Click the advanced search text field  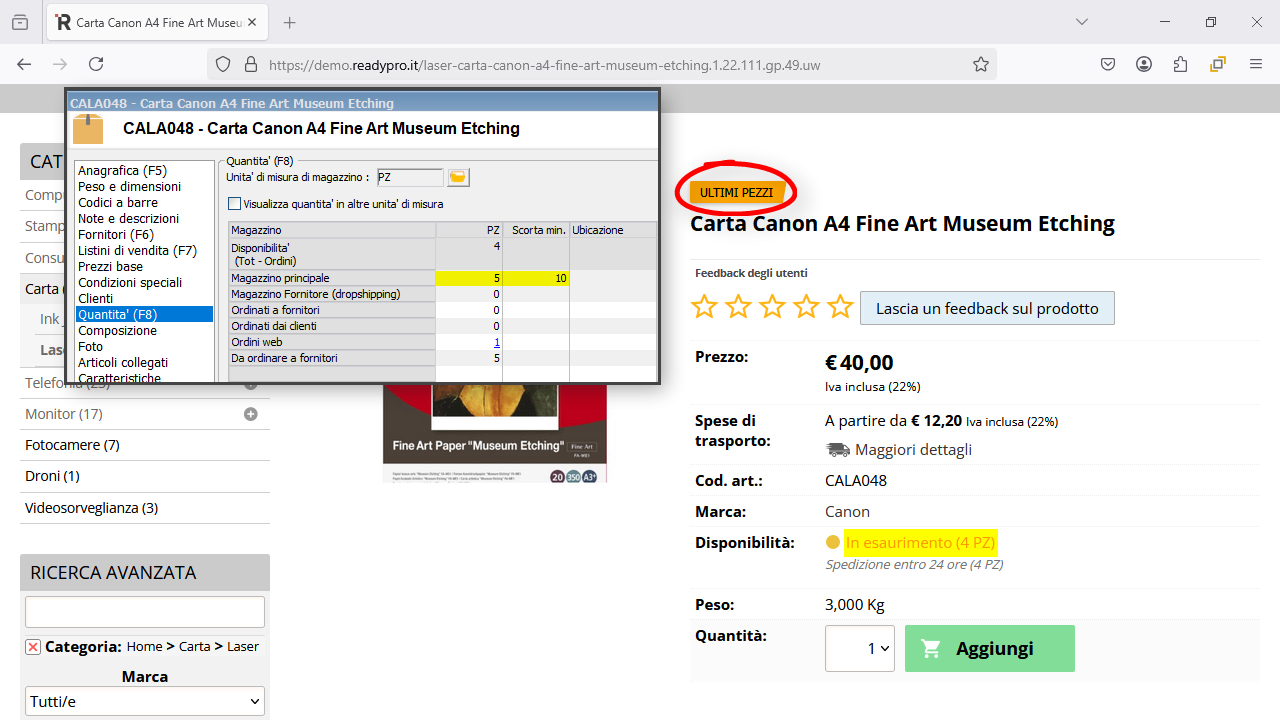pos(145,612)
